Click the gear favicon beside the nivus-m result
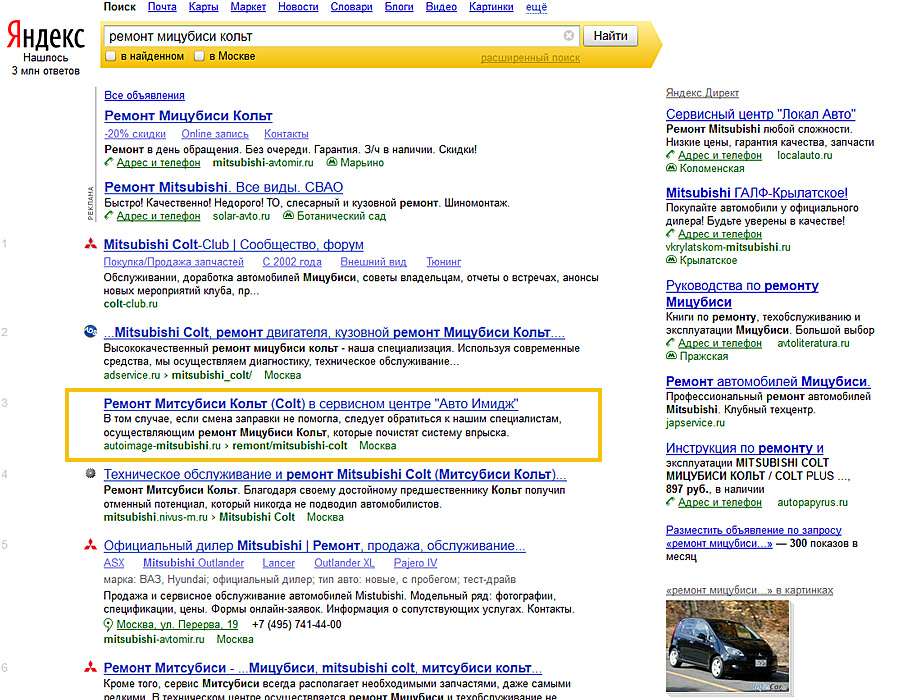The height and width of the screenshot is (700, 900). [90, 473]
